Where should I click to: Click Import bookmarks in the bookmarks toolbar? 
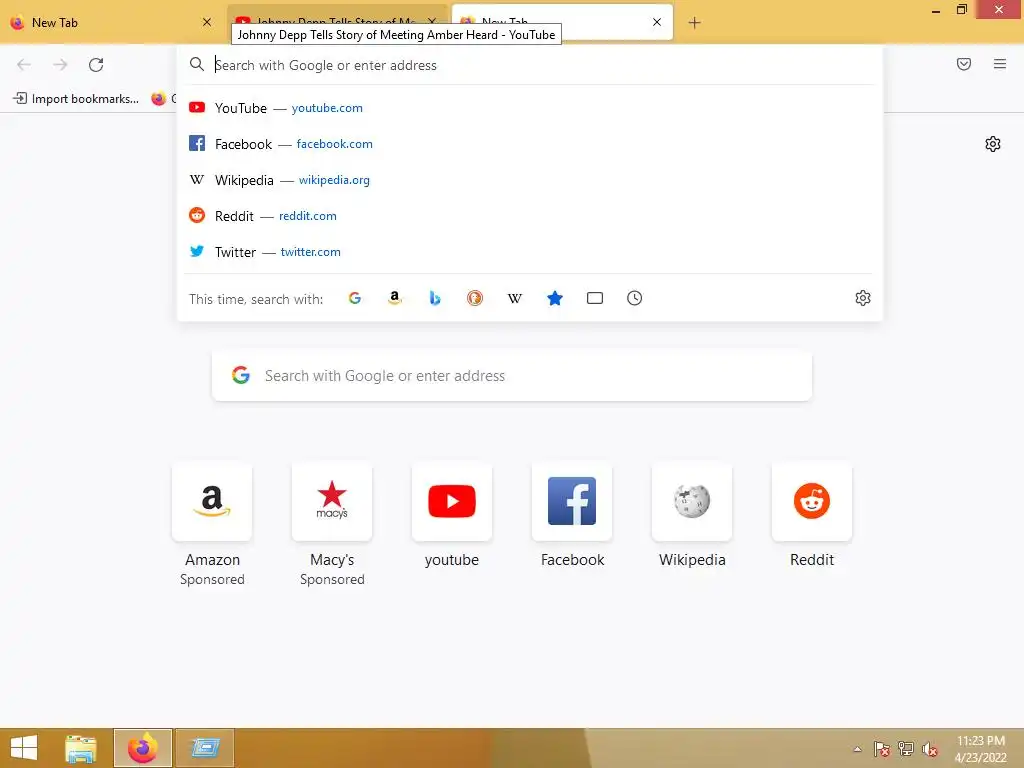coord(76,99)
